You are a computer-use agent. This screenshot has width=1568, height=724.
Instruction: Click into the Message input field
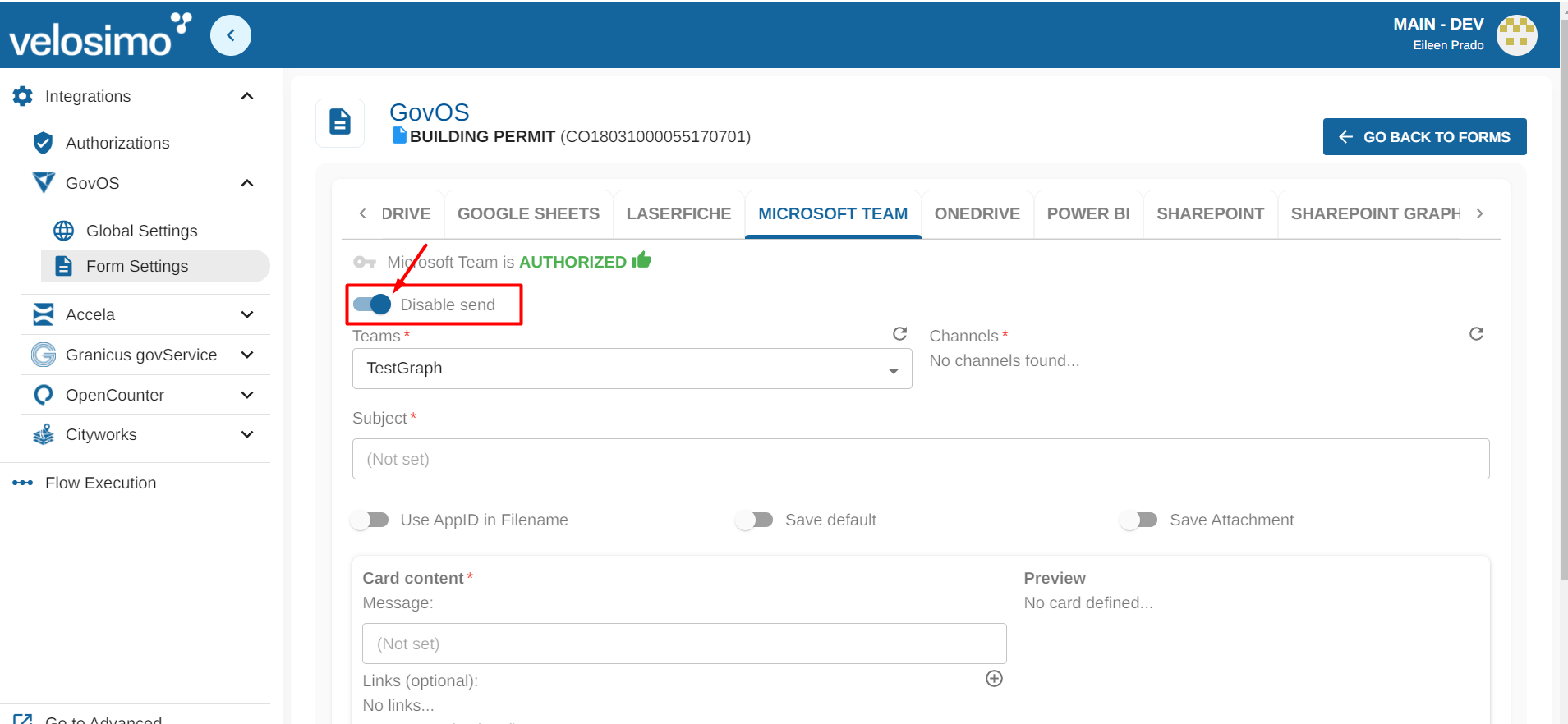point(684,644)
